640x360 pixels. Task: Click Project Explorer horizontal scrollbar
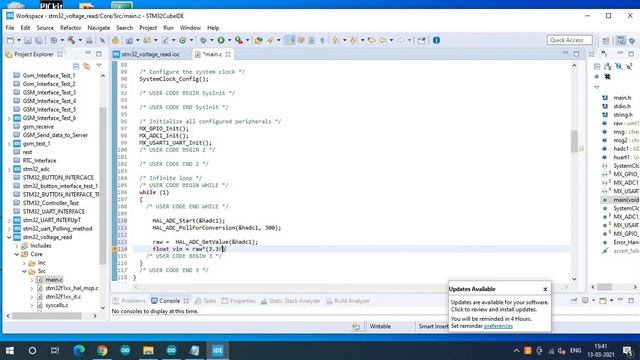coord(47,316)
